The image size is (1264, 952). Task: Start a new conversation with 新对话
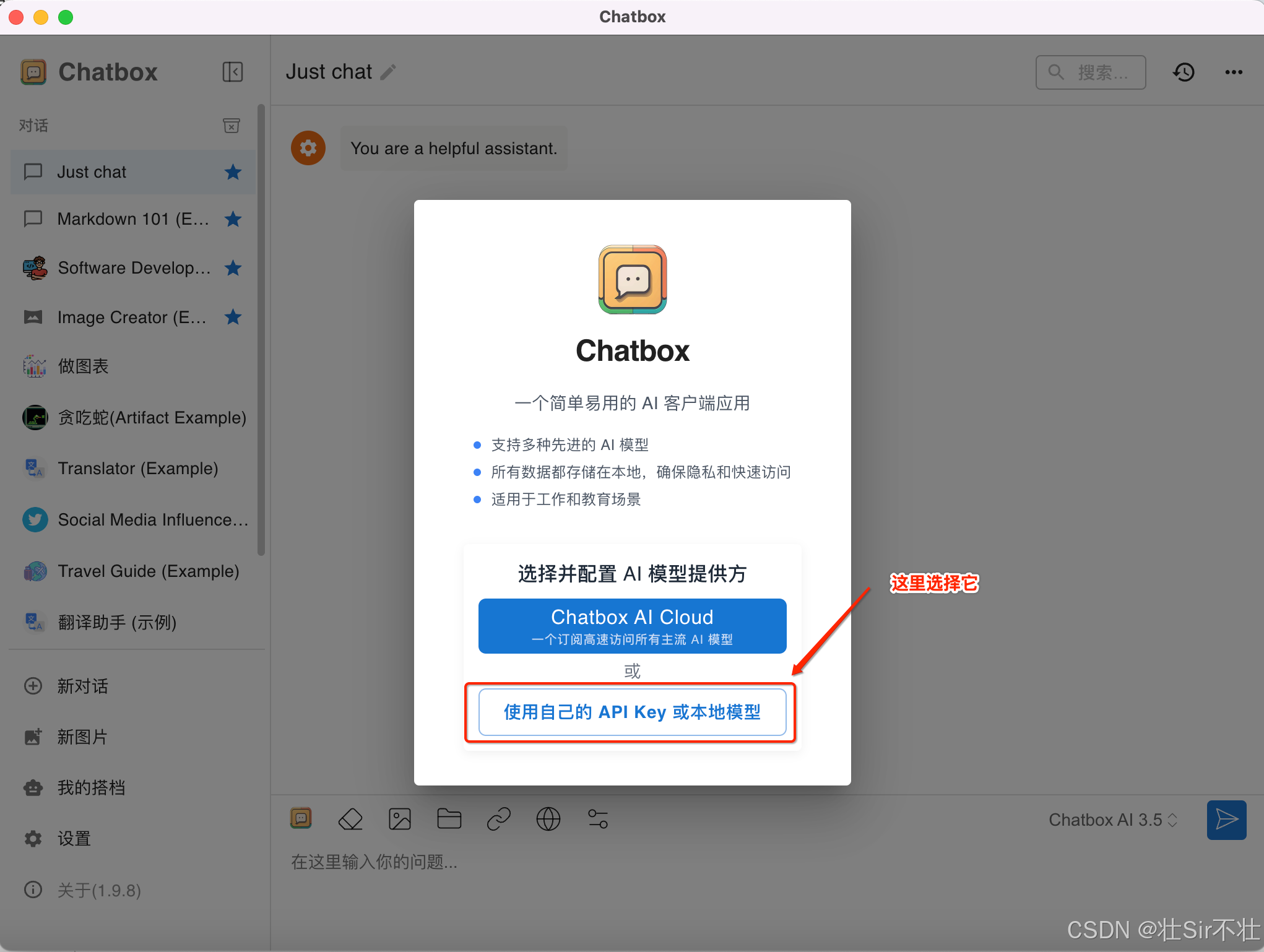133,686
